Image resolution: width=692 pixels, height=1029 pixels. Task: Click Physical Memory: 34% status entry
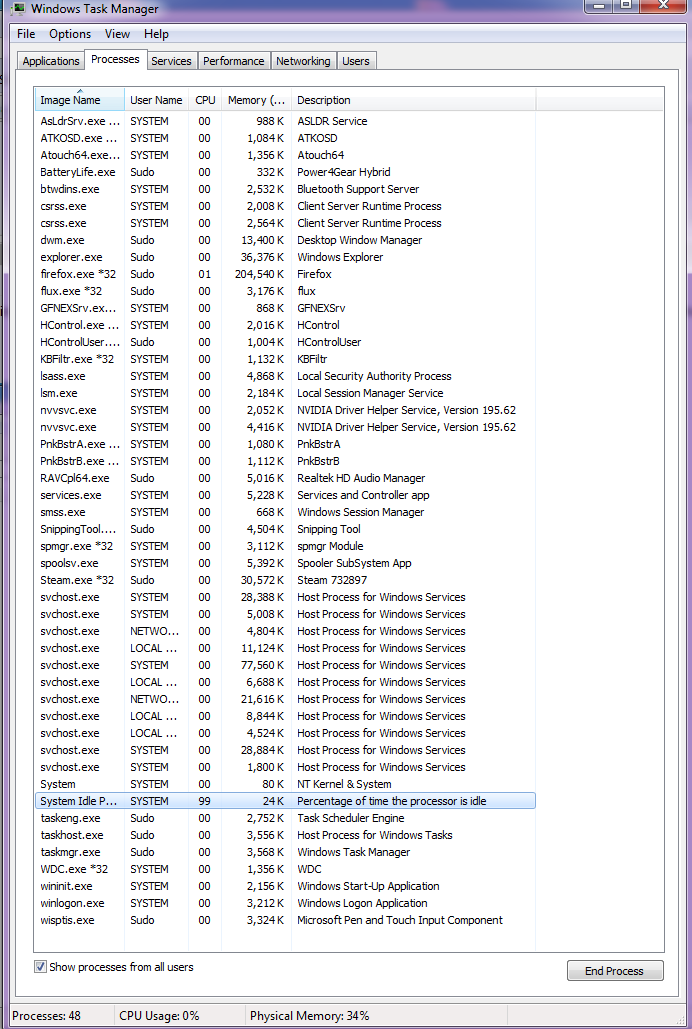click(309, 1016)
